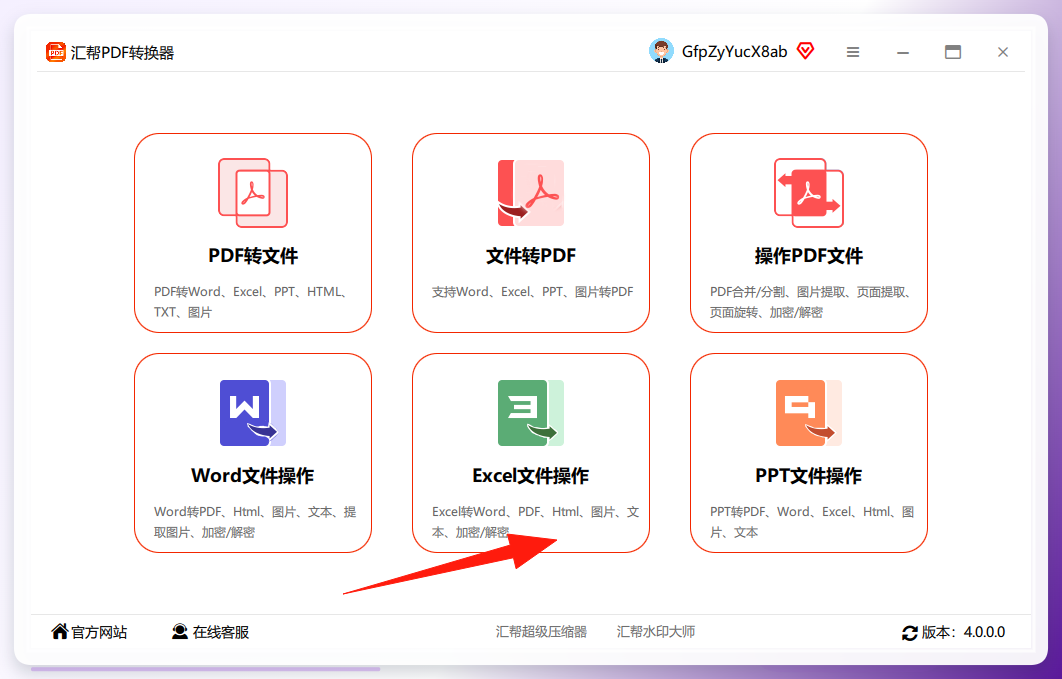Click the PPT文件操作 title text
The width and height of the screenshot is (1062, 679).
point(809,476)
